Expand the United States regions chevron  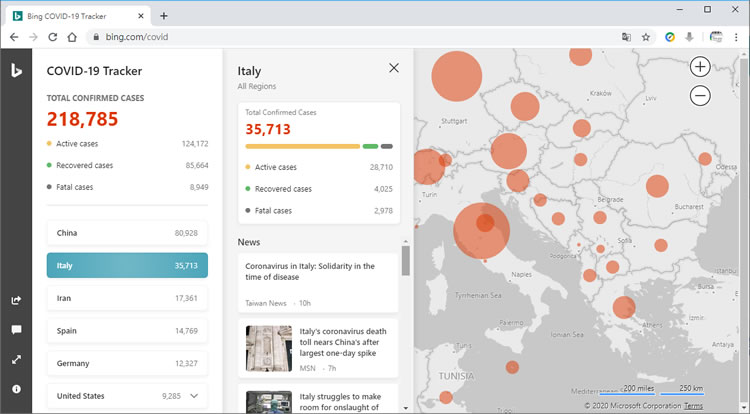(x=194, y=396)
